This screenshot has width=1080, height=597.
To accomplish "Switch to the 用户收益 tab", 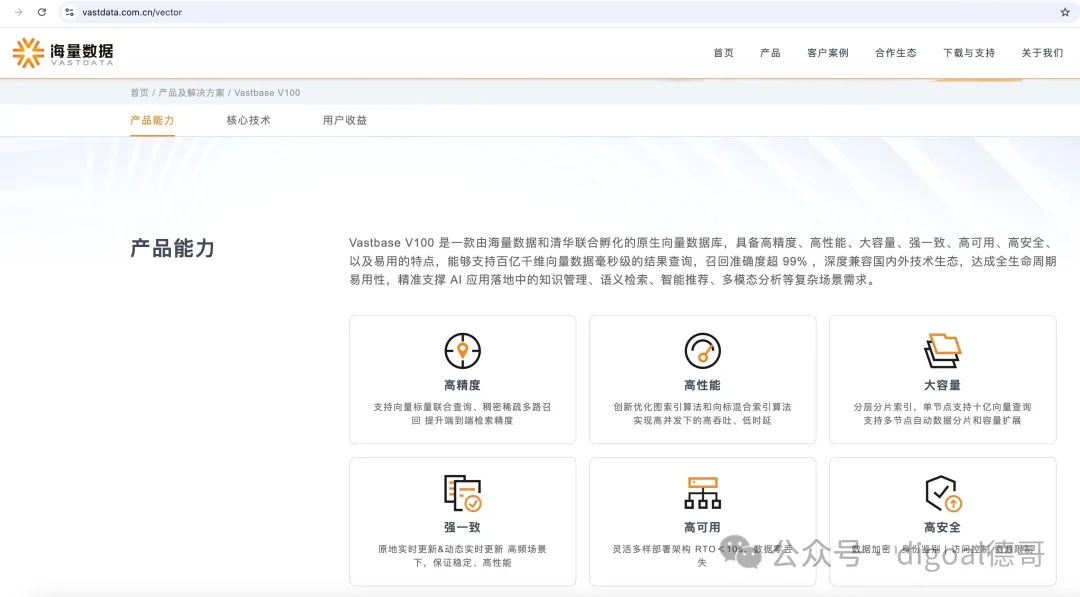I will (x=345, y=121).
